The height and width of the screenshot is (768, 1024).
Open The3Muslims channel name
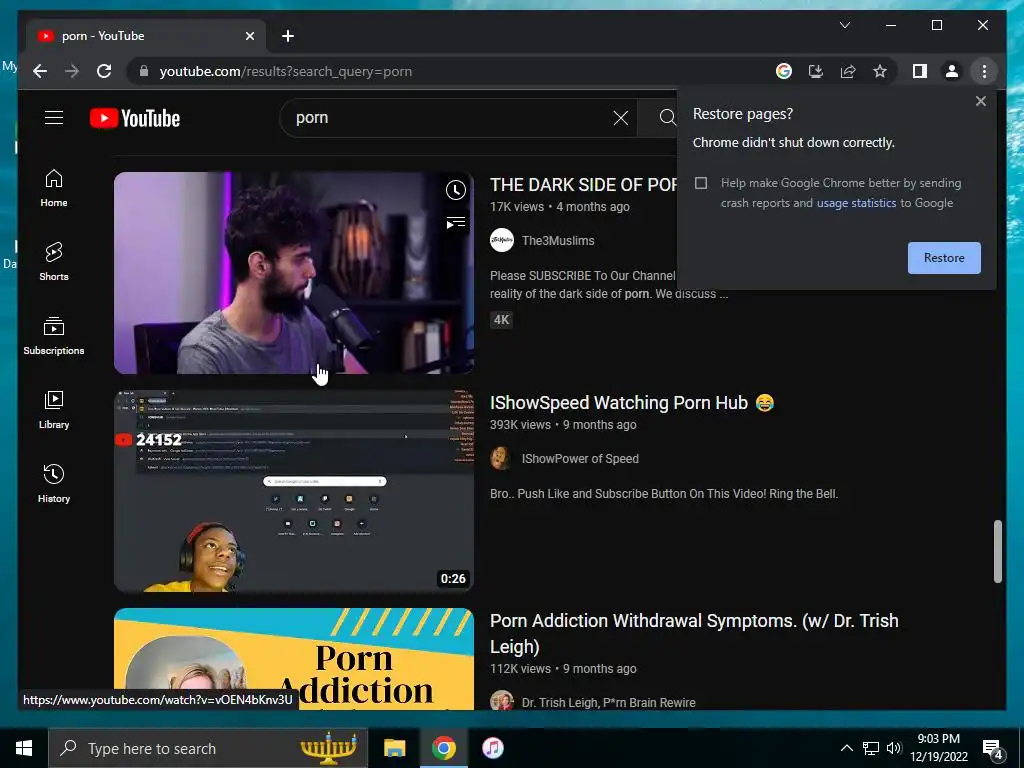point(558,241)
